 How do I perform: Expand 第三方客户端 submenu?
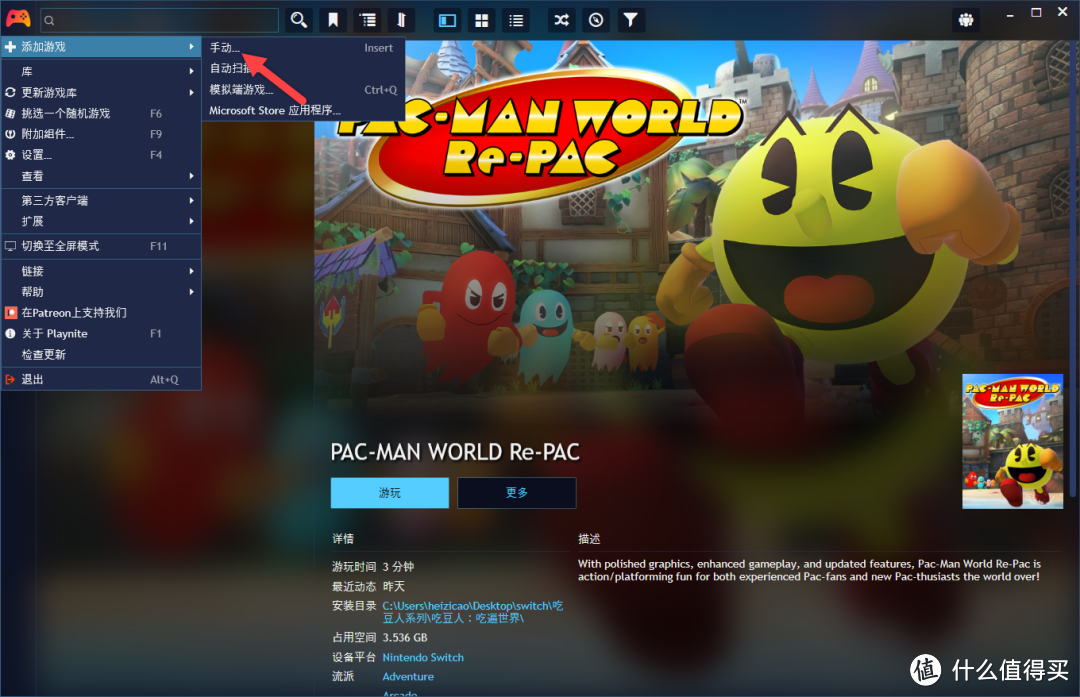(101, 200)
